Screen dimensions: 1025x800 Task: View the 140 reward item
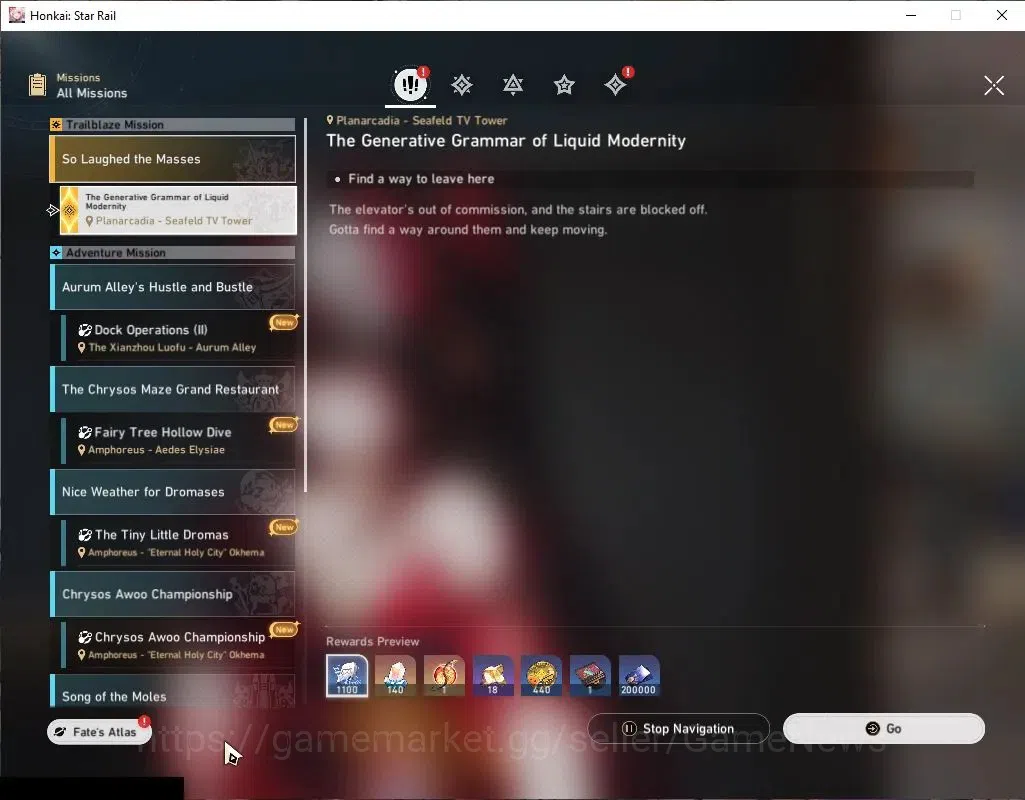point(395,675)
